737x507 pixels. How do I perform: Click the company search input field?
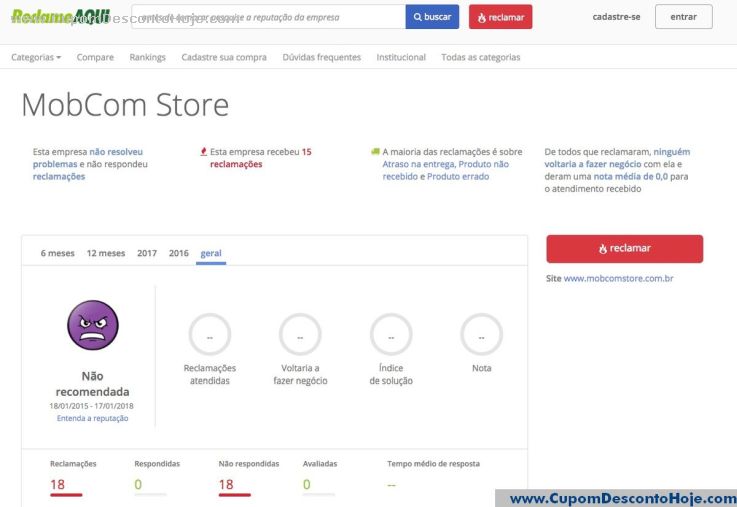pos(268,17)
